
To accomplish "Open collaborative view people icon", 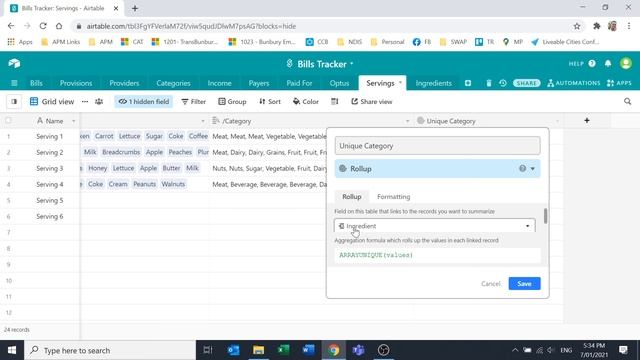I will pos(99,102).
